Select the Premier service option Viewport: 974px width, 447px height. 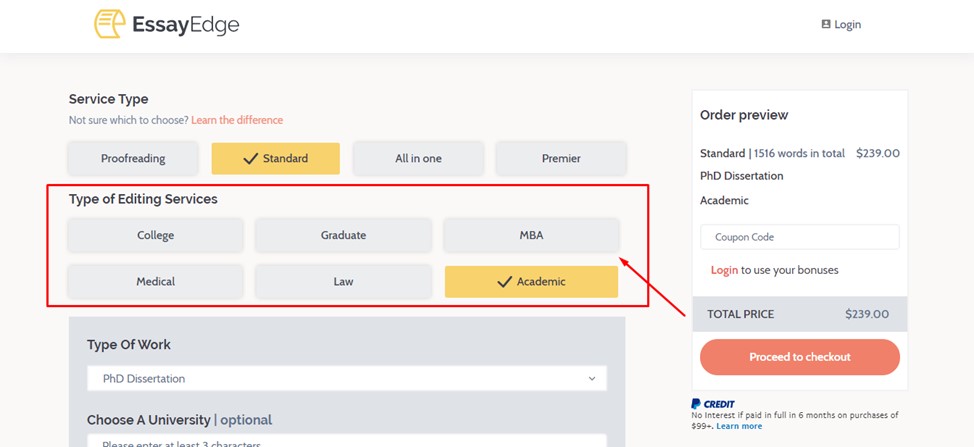tap(561, 158)
